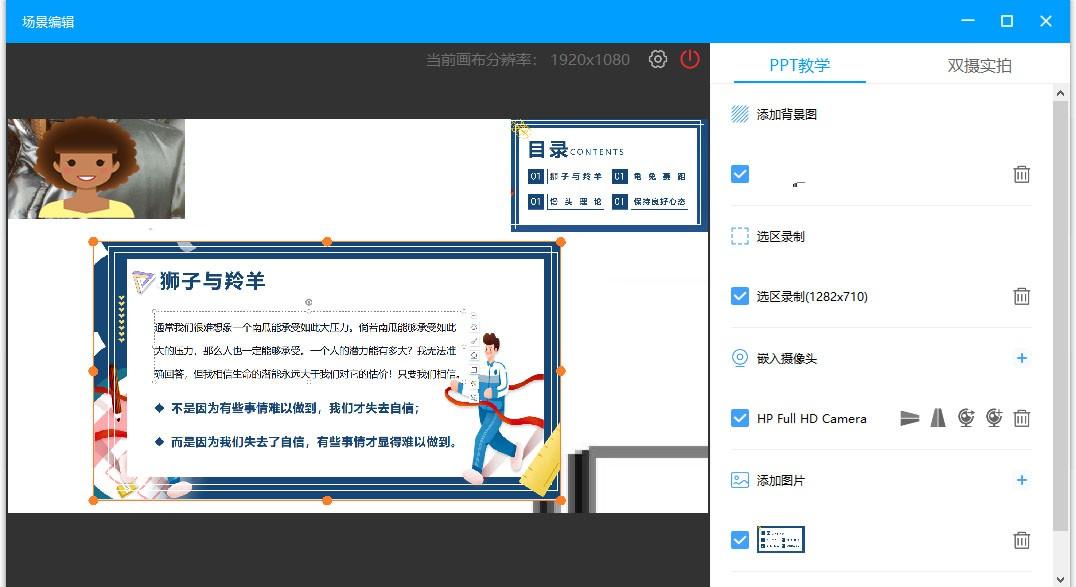Uncheck the background image layer checkbox
The image size is (1076, 587).
coord(740,174)
